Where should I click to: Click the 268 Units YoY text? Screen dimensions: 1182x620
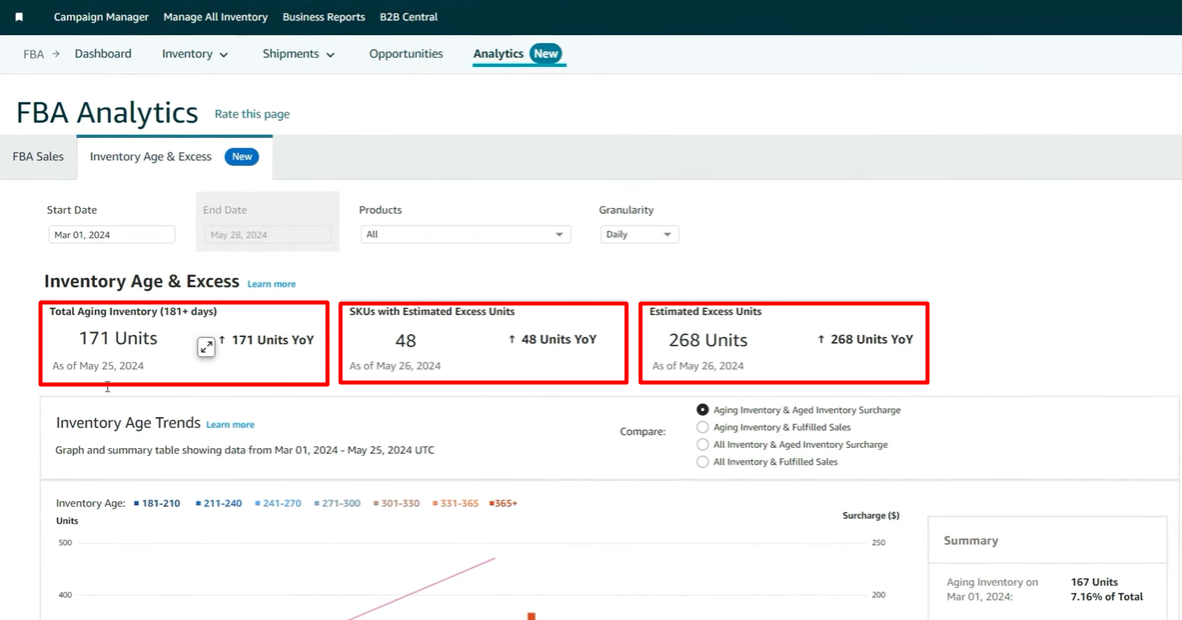pyautogui.click(x=871, y=339)
